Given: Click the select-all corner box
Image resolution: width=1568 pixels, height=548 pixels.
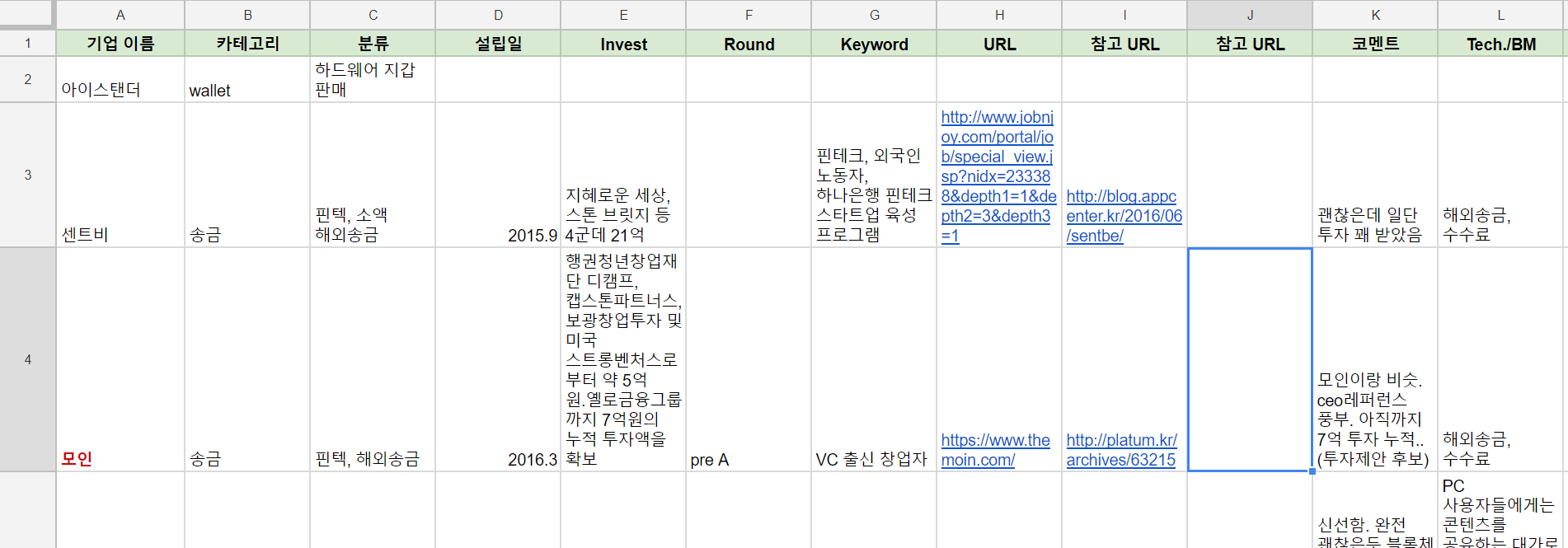Looking at the screenshot, I should click(x=28, y=14).
